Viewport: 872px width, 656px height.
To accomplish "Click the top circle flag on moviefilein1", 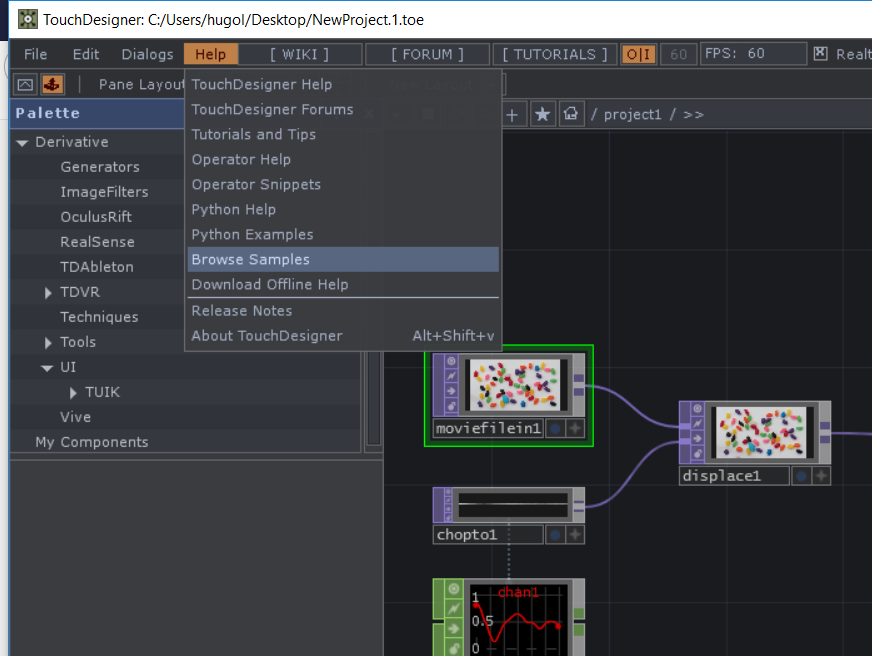I will pos(452,361).
